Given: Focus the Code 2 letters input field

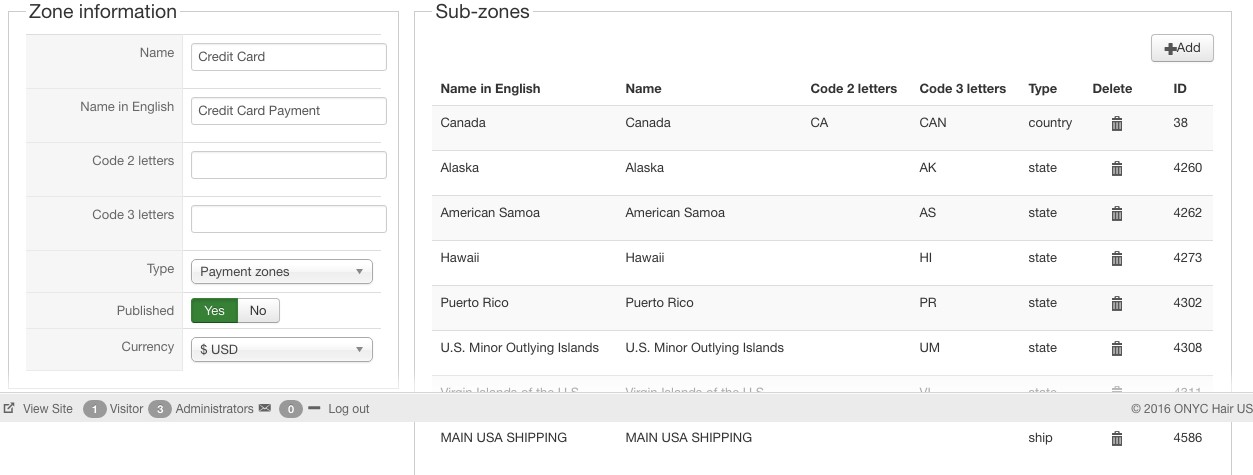Looking at the screenshot, I should point(288,165).
